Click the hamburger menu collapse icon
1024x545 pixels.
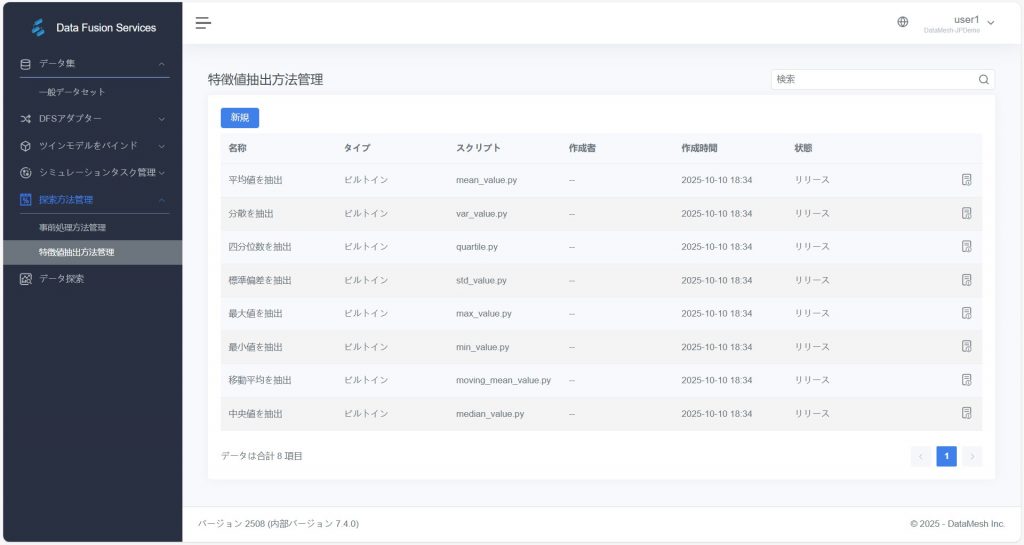click(x=203, y=22)
